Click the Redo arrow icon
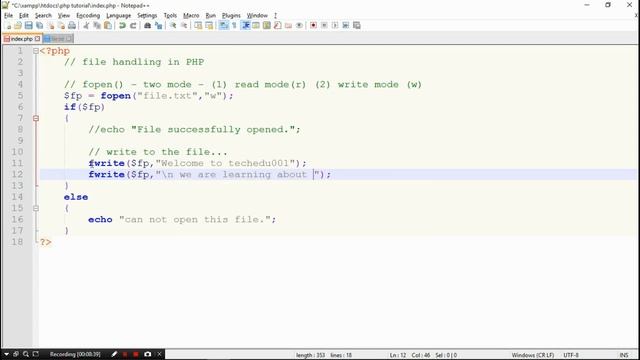Screen dimensions: 640x360 [x=133, y=26]
